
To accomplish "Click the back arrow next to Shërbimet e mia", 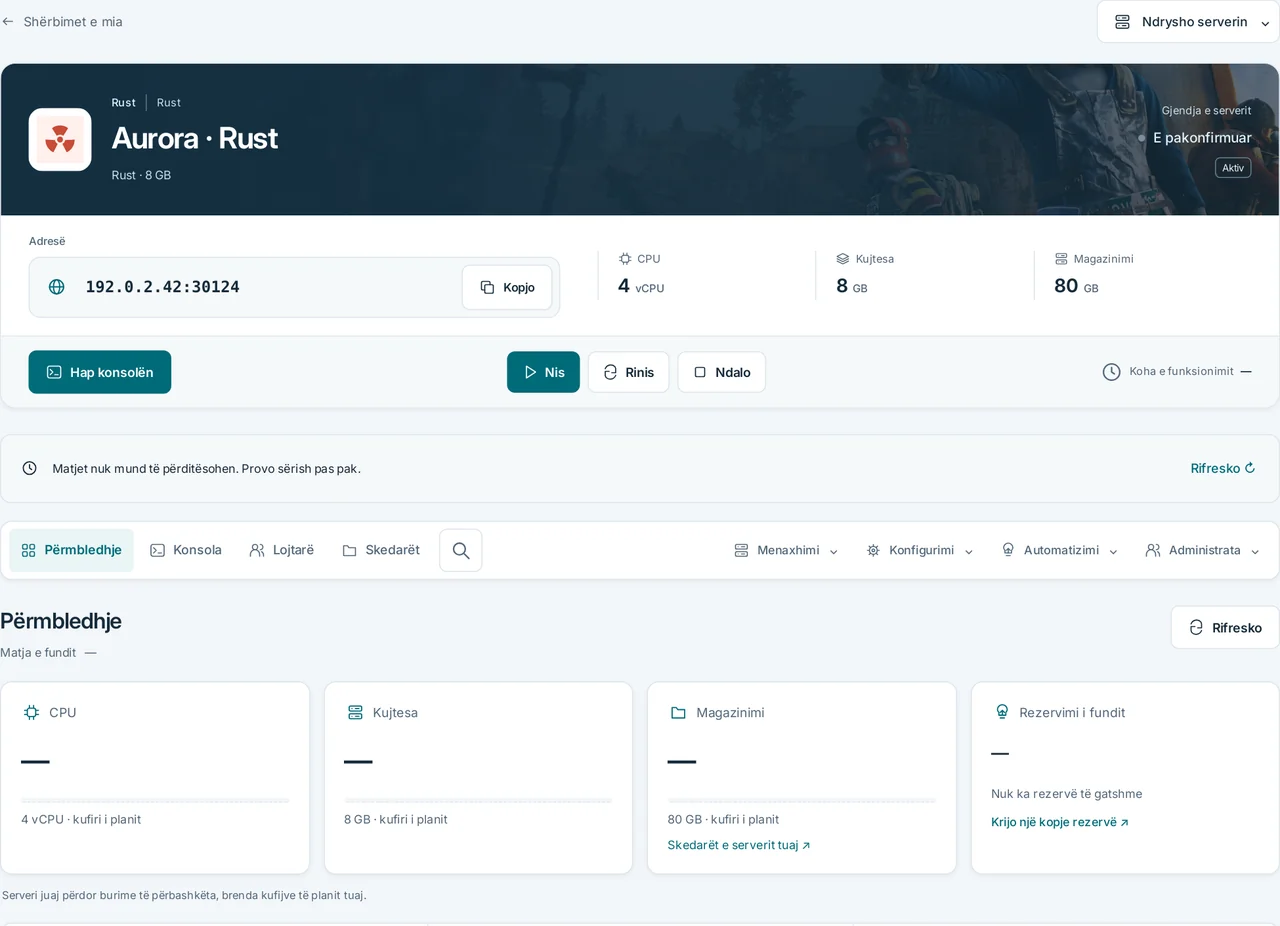I will [8, 21].
